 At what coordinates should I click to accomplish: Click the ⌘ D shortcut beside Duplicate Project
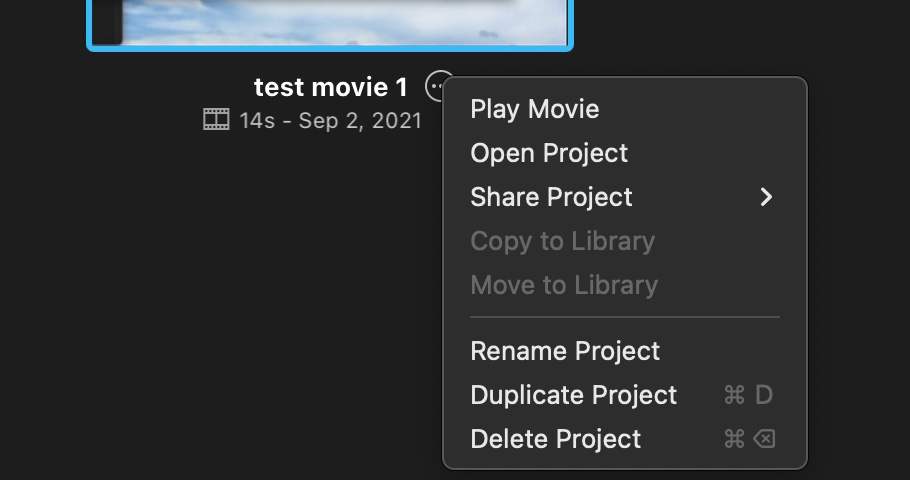click(x=748, y=395)
